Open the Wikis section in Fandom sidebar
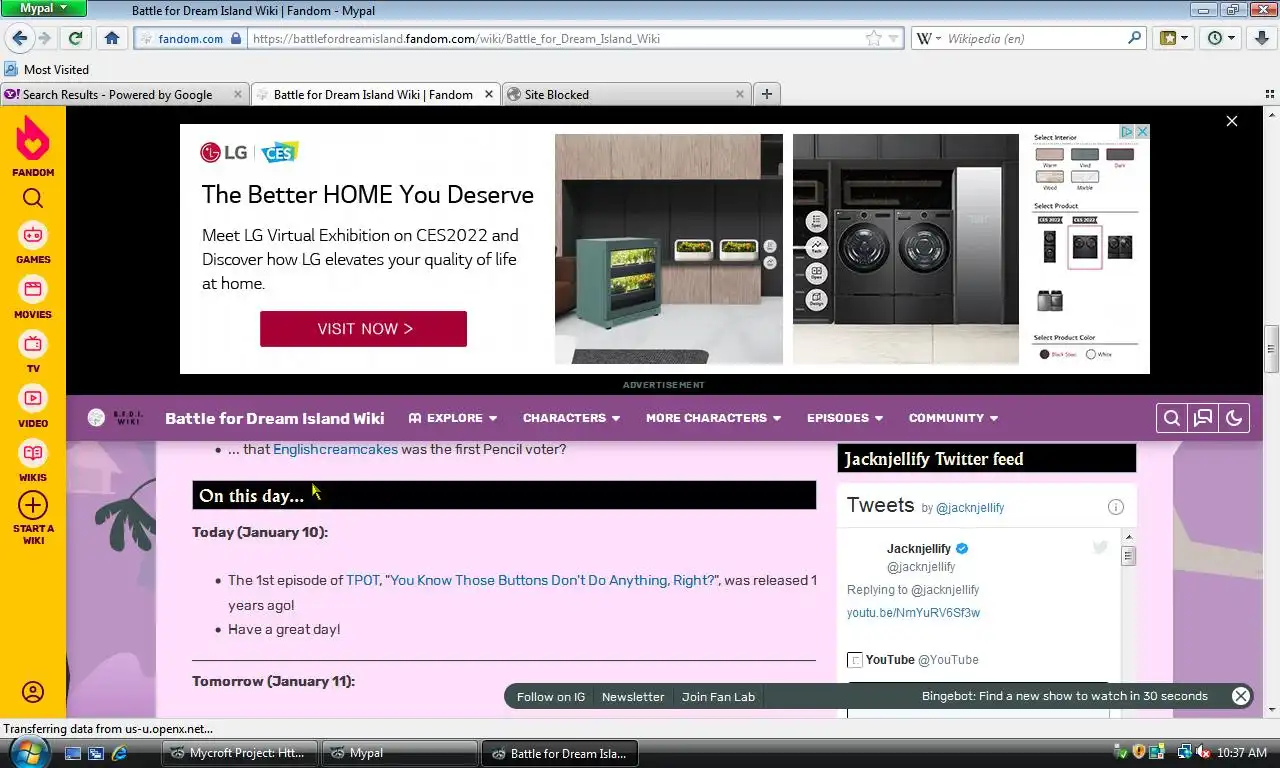This screenshot has height=768, width=1280. coord(33,460)
